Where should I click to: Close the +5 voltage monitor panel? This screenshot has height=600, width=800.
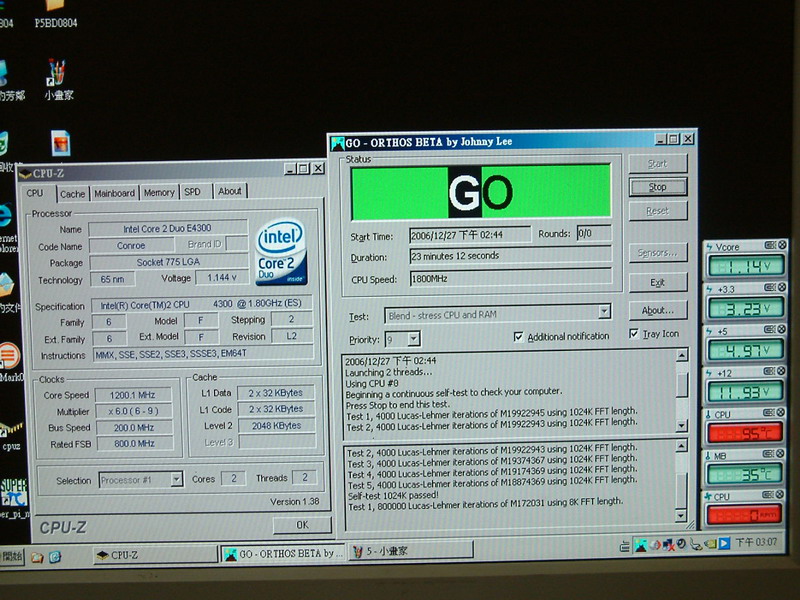tap(782, 329)
